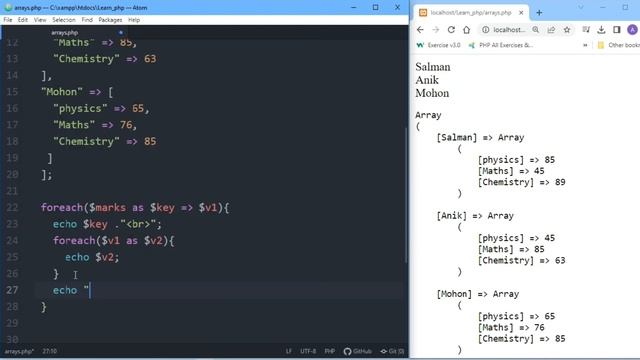This screenshot has height=360, width=640.
Task: Bookmark this tab with the star icon
Action: [567, 30]
